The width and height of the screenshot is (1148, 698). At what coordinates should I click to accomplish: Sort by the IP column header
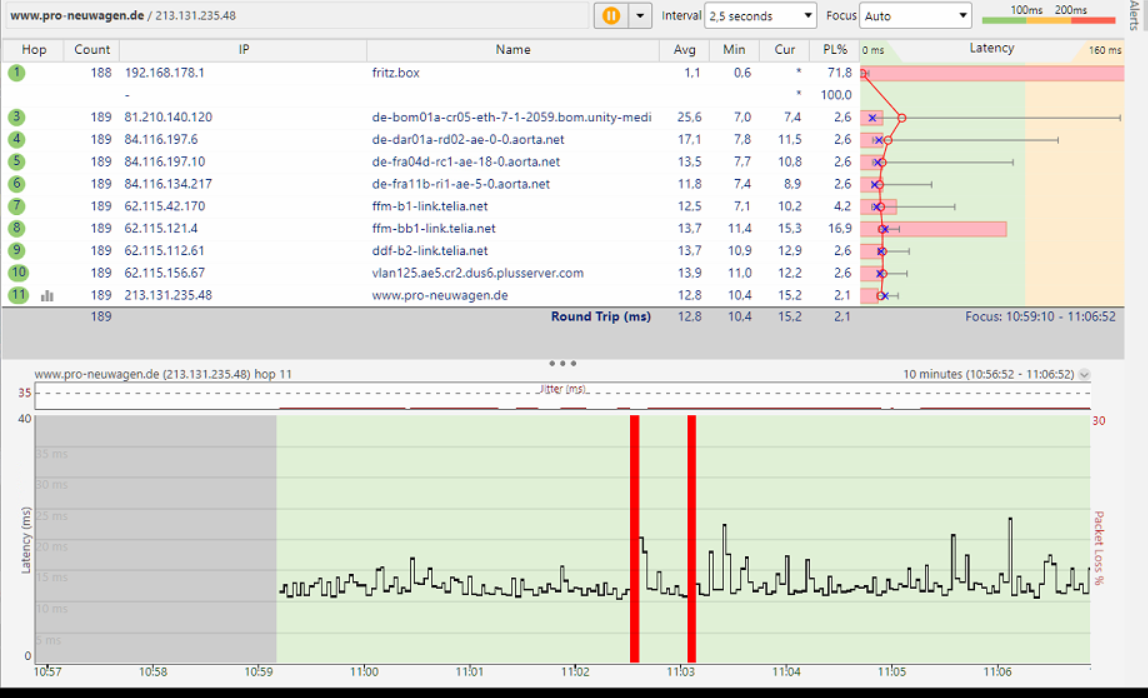point(243,50)
